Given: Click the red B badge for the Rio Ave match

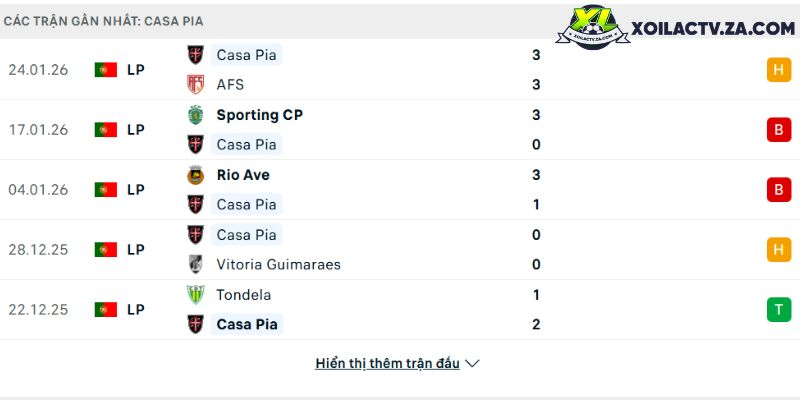Looking at the screenshot, I should coord(779,190).
